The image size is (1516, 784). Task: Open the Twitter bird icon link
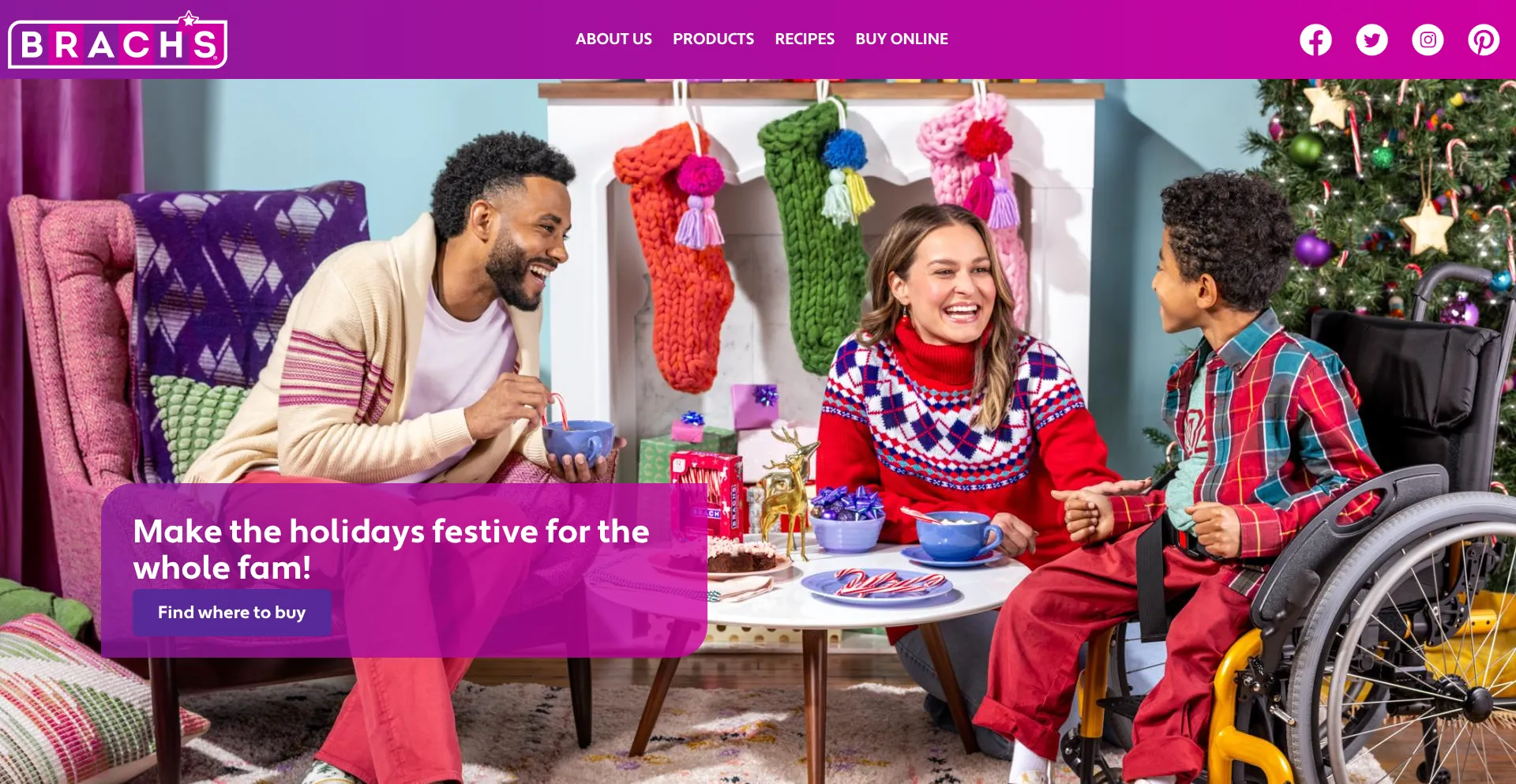point(1372,39)
